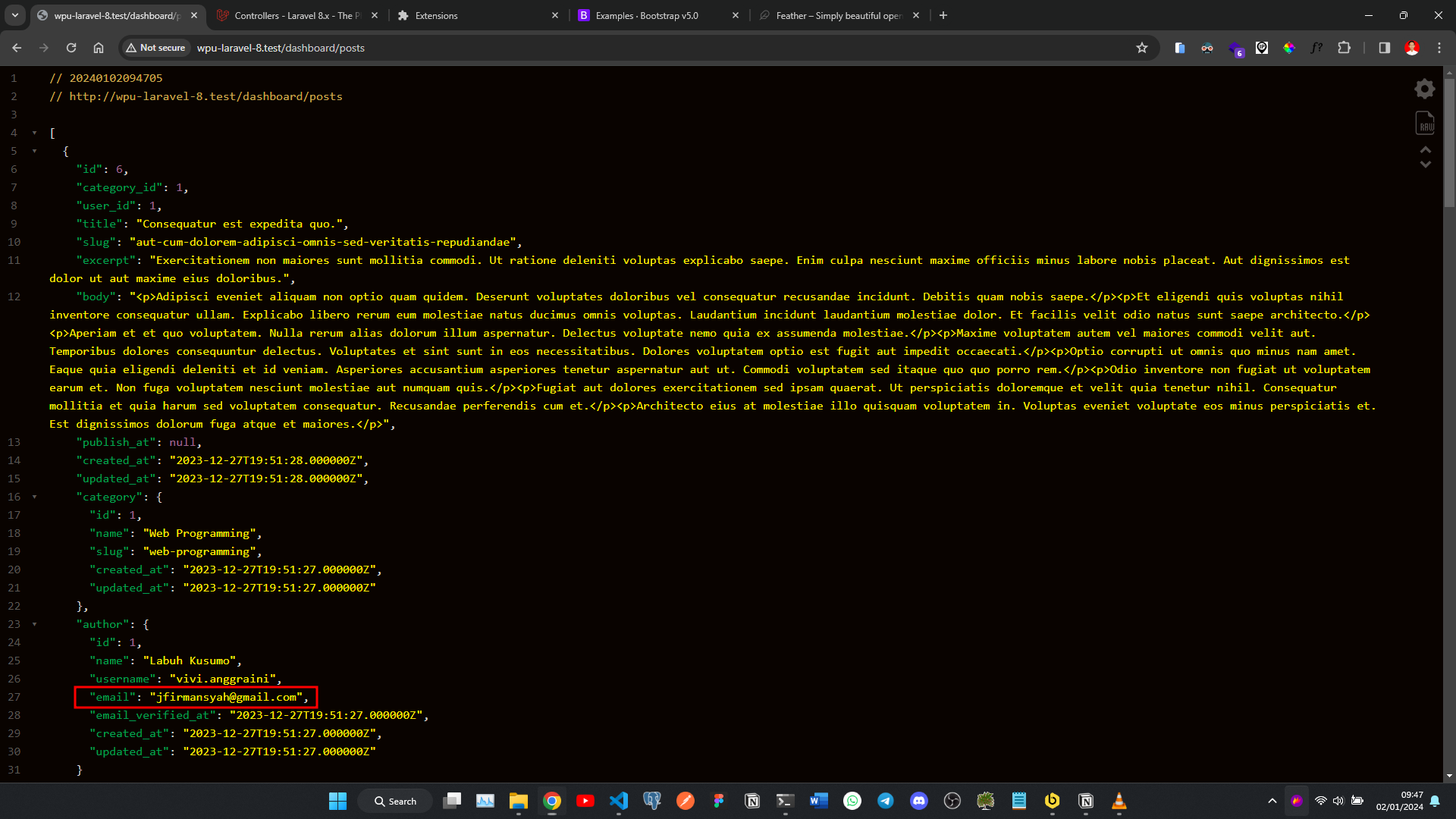Click the expand-all down chevron
Screen dimensions: 1456x819
point(1425,164)
